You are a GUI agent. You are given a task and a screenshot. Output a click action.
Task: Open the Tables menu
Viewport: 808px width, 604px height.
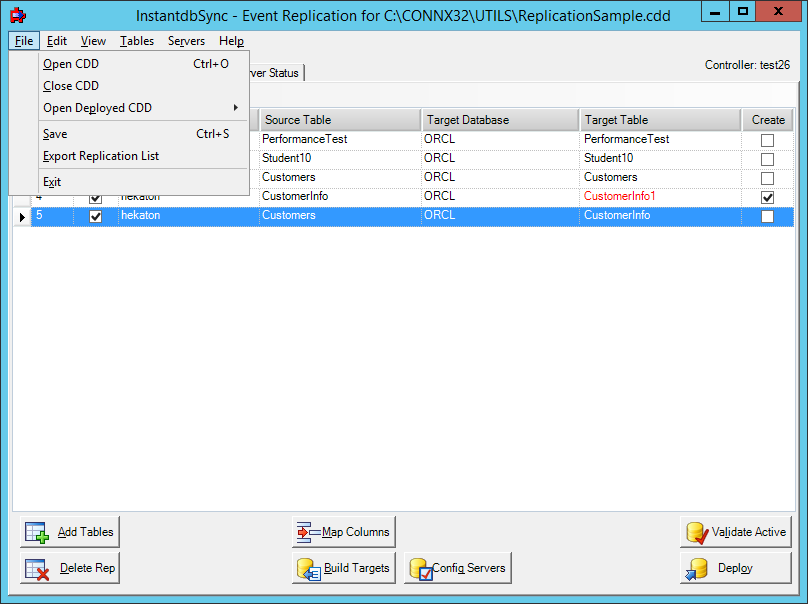pyautogui.click(x=136, y=41)
